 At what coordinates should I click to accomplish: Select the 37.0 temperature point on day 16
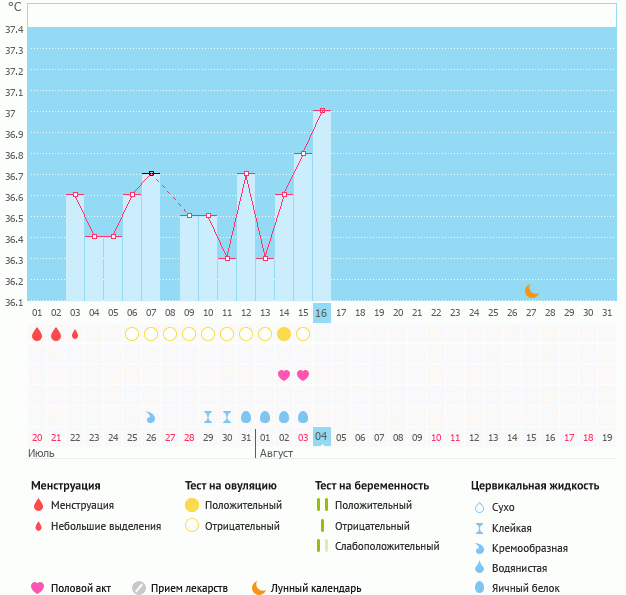click(322, 111)
